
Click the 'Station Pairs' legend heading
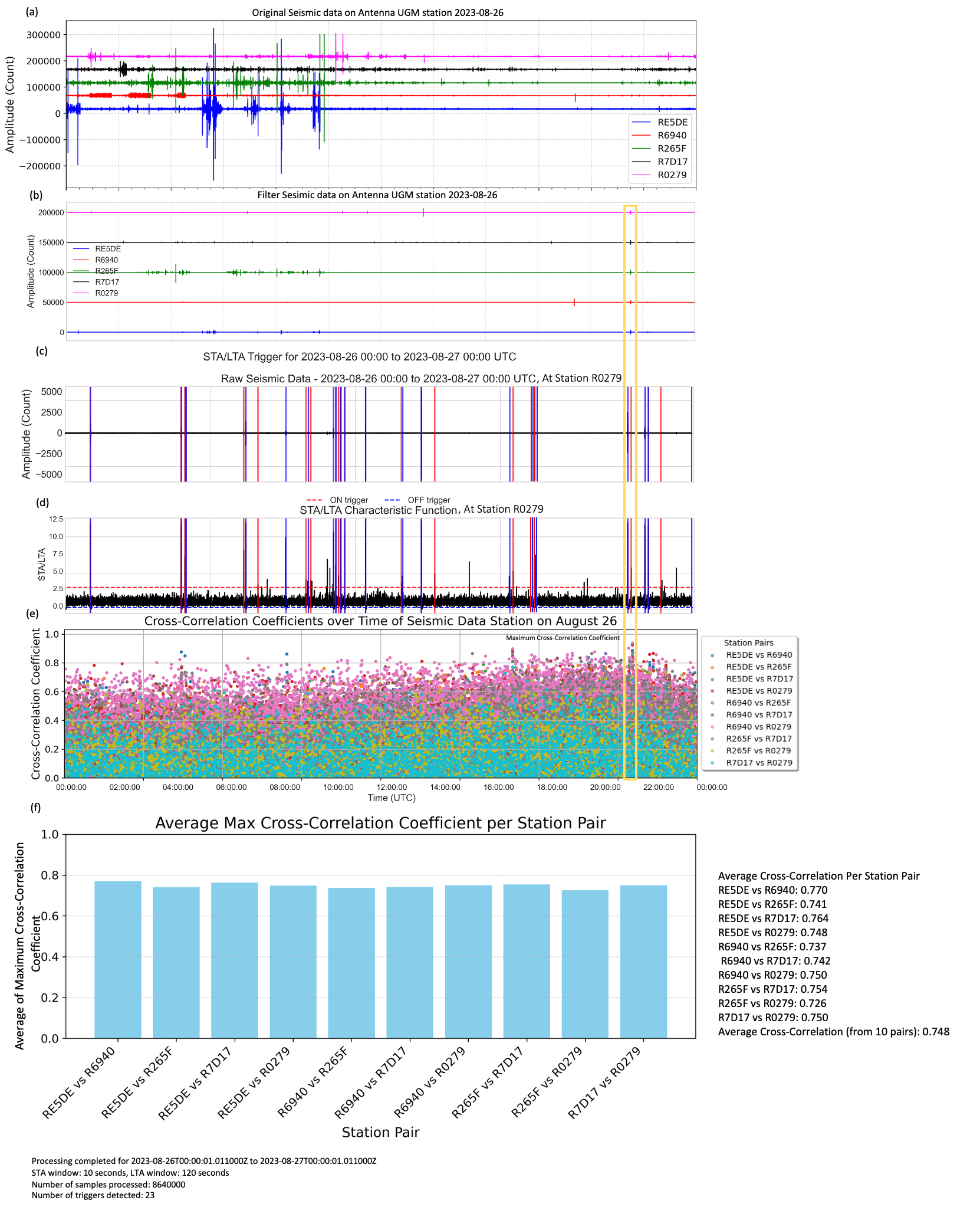(x=748, y=643)
